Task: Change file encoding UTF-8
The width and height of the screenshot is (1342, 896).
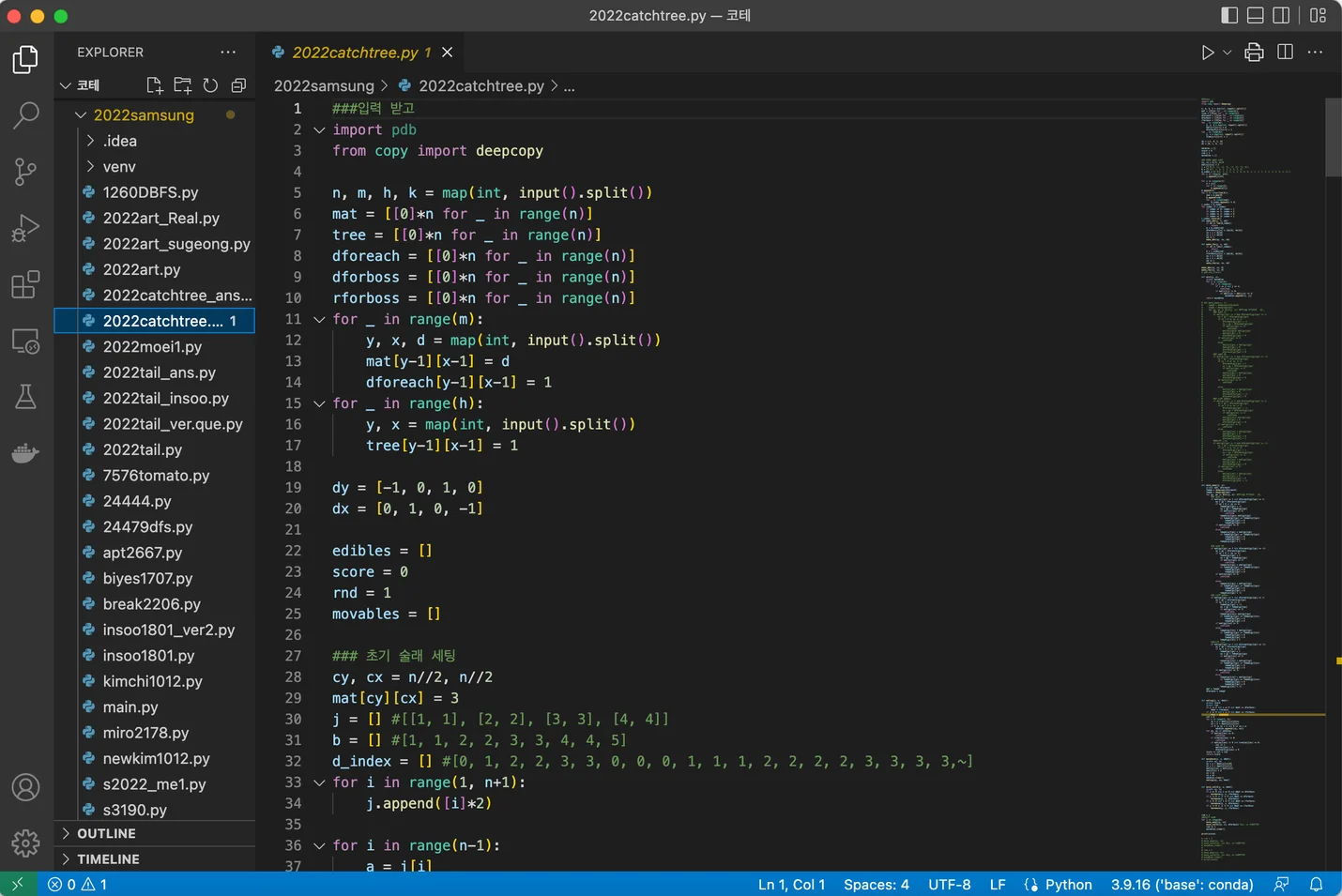Action: pyautogui.click(x=950, y=884)
